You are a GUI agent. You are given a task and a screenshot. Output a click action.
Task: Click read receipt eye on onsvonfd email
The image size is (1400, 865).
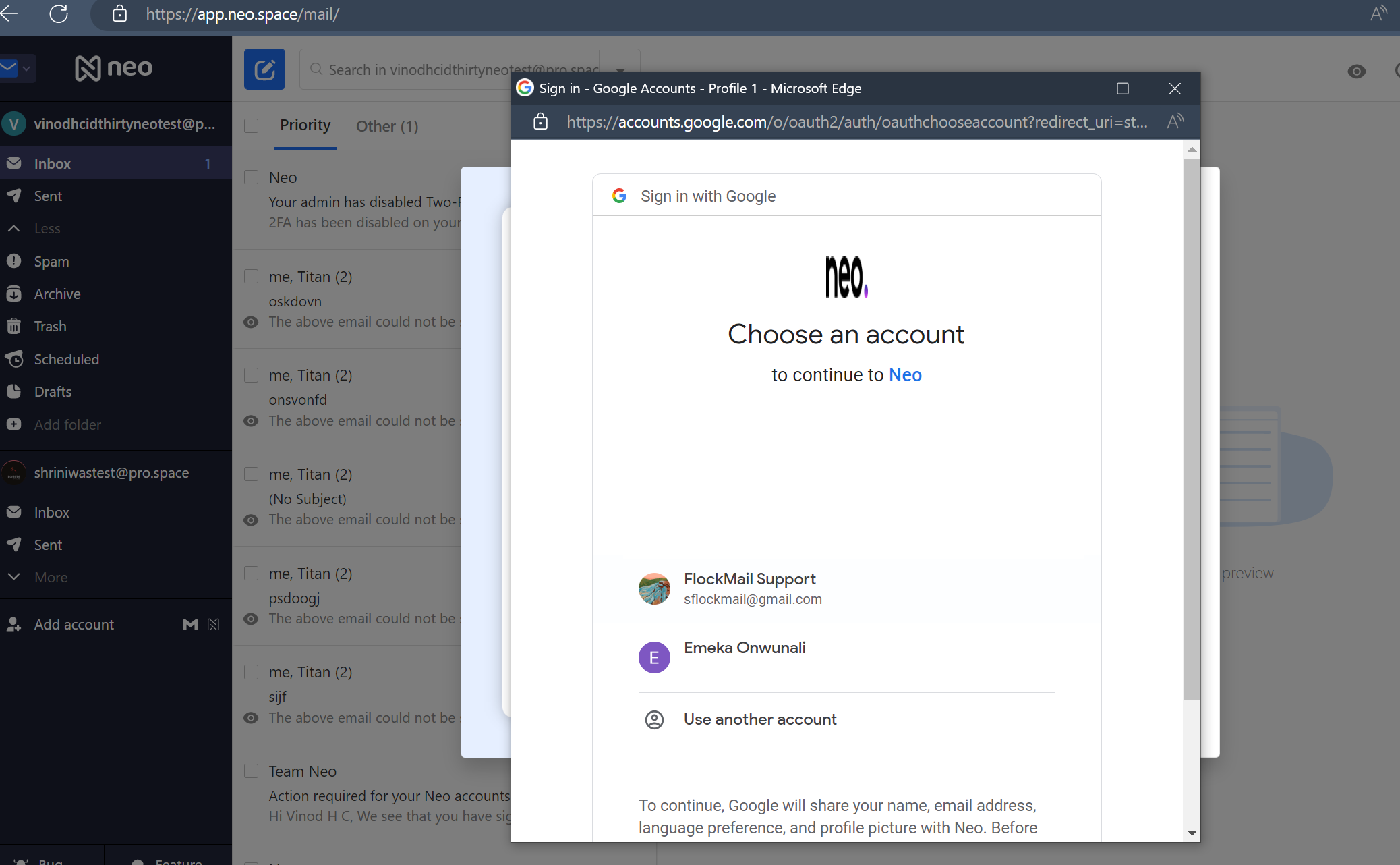tap(251, 421)
